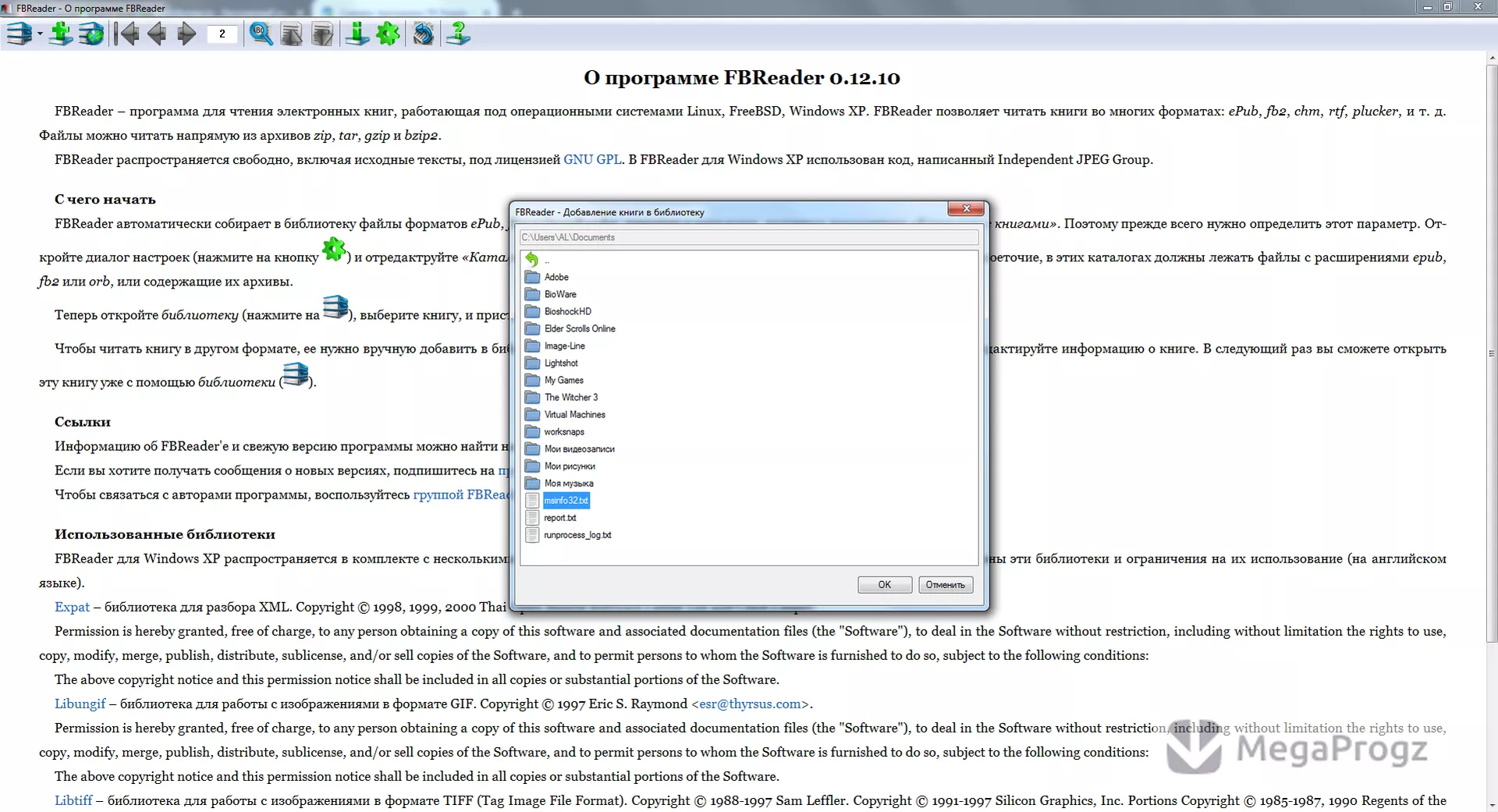Click the Отменить cancel button
This screenshot has width=1498, height=812.
pyautogui.click(x=946, y=584)
